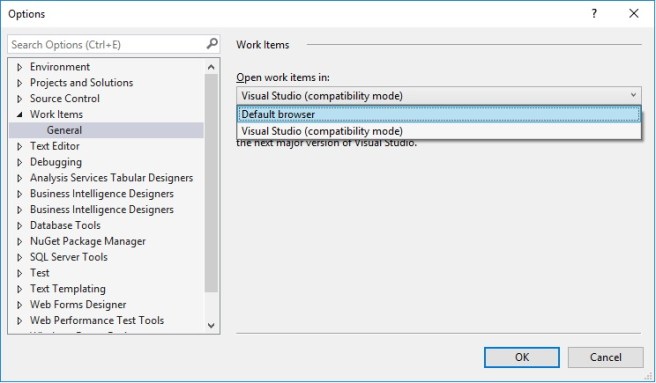This screenshot has height=383, width=656.
Task: Expand the Projects and Solutions node
Action: (19, 83)
